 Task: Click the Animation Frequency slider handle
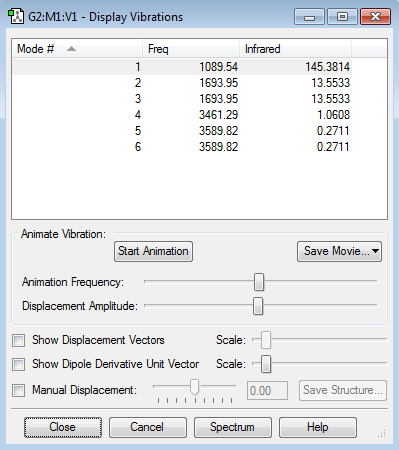click(x=259, y=282)
